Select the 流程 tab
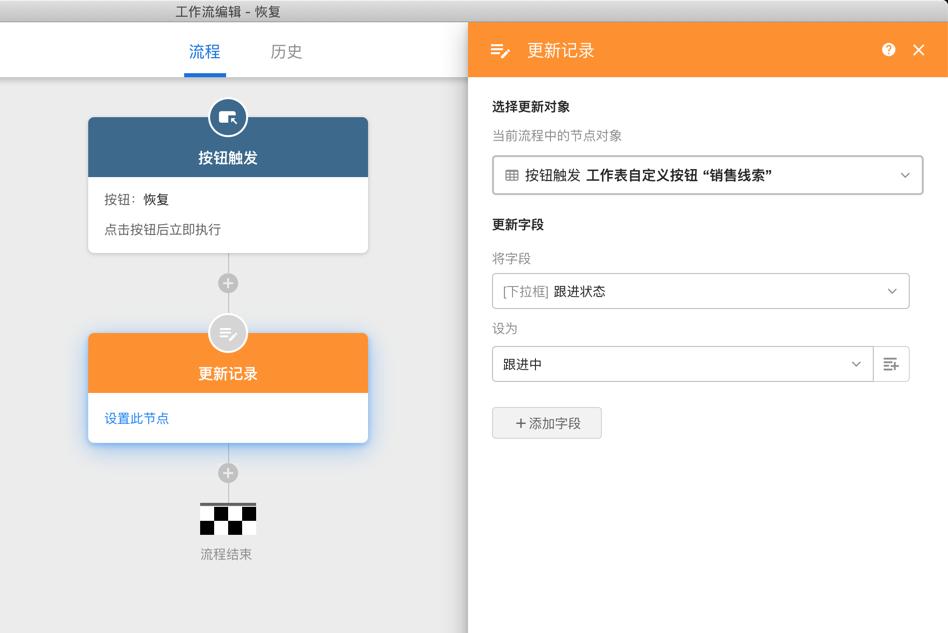Image resolution: width=948 pixels, height=633 pixels. pyautogui.click(x=204, y=53)
